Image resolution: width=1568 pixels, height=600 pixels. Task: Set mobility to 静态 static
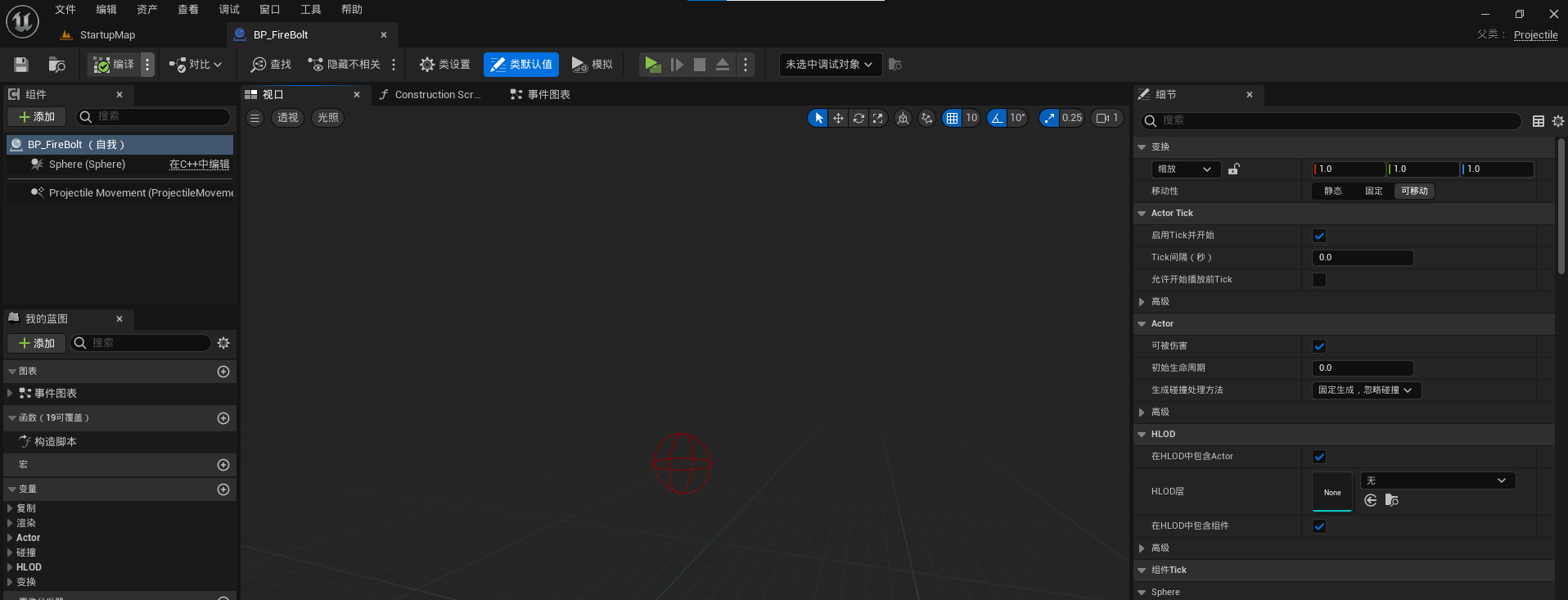(x=1333, y=192)
